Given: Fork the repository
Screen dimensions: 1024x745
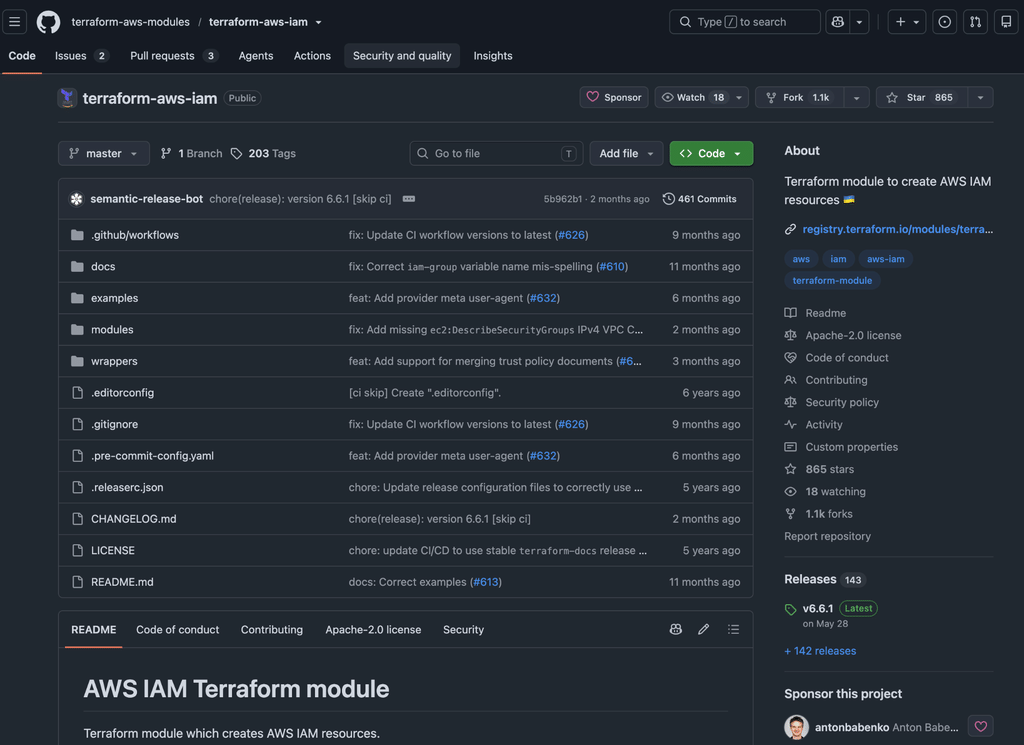Looking at the screenshot, I should tap(799, 97).
